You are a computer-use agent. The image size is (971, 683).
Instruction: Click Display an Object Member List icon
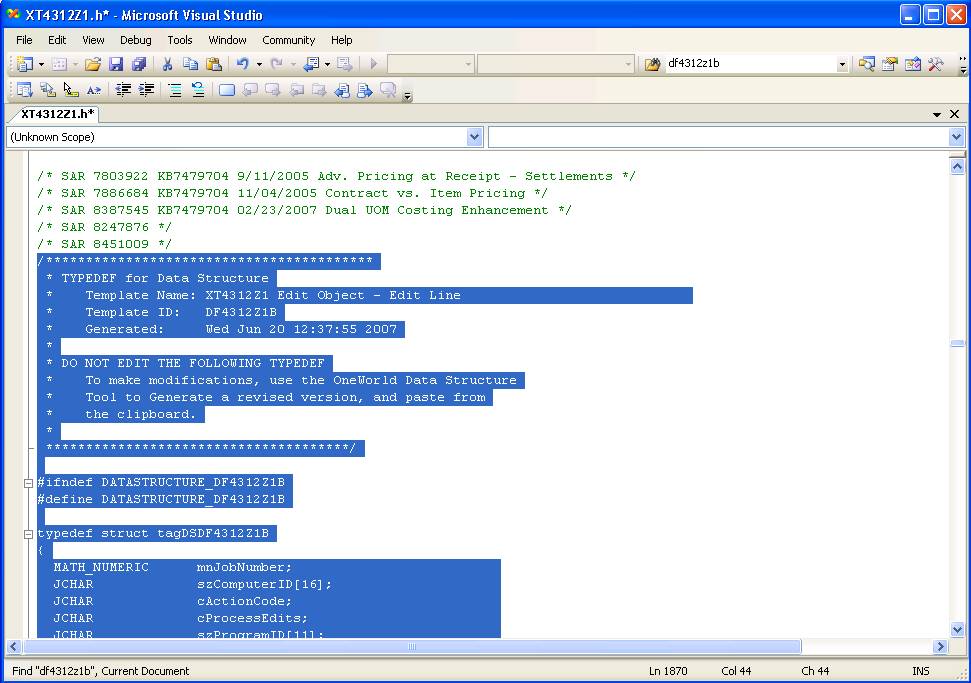[25, 90]
